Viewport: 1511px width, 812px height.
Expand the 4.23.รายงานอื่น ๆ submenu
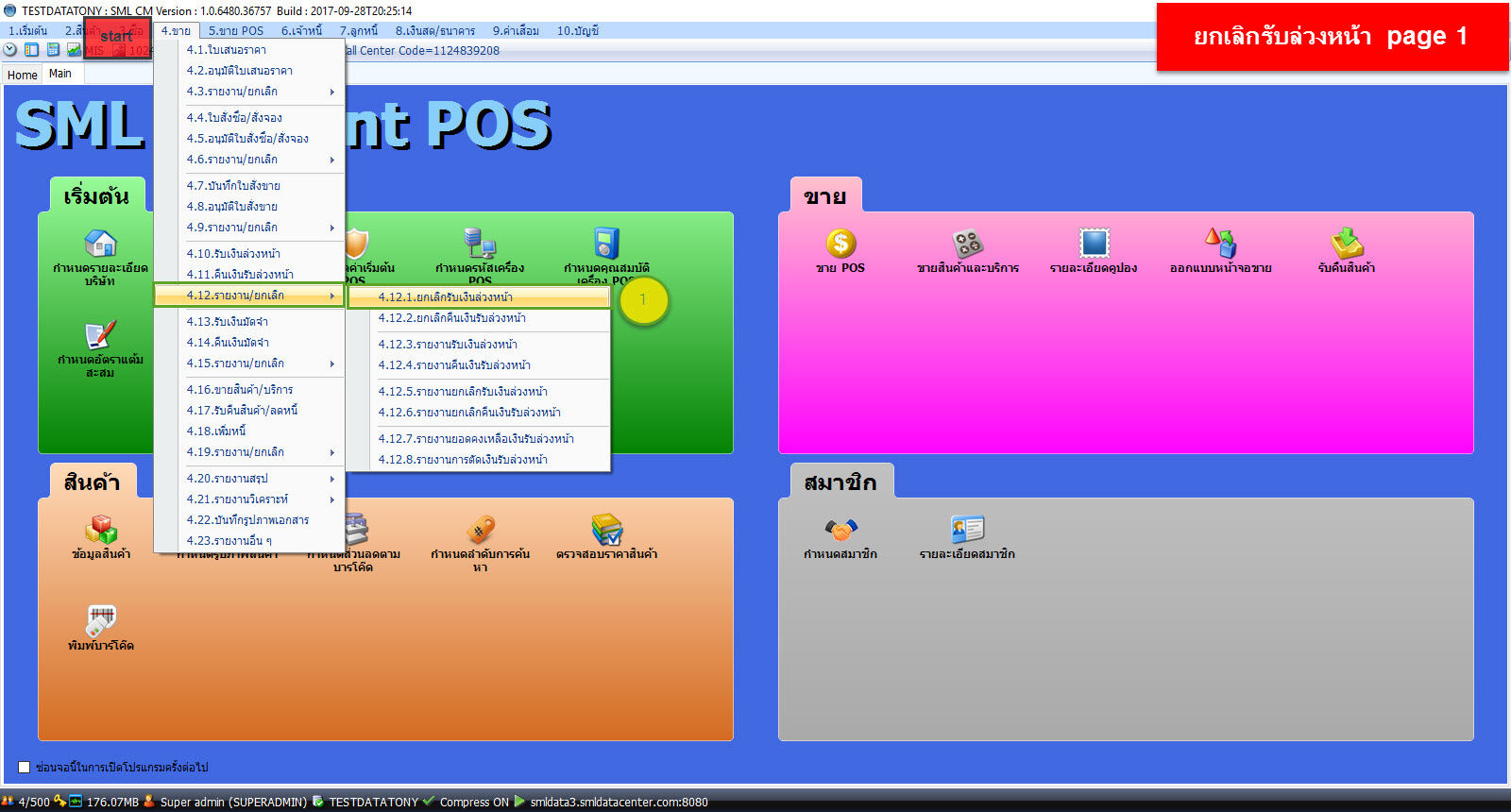click(x=248, y=541)
